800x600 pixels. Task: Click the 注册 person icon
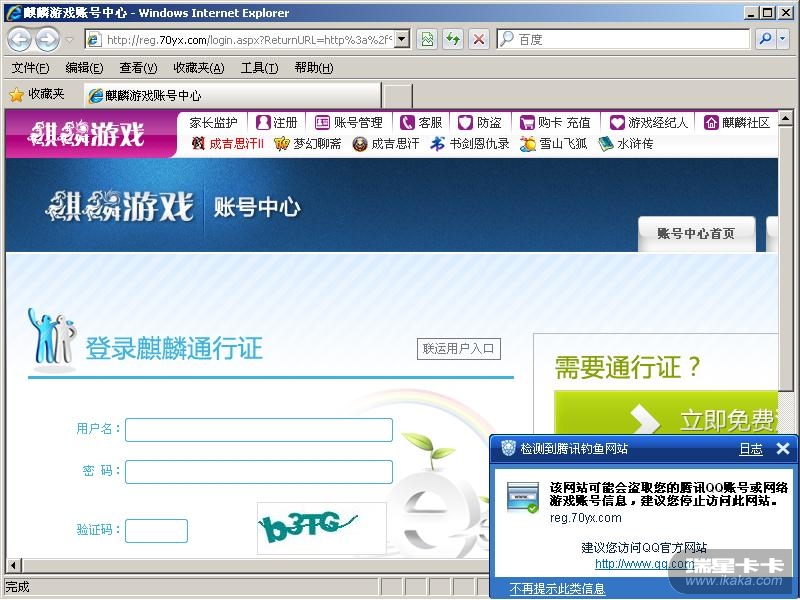point(263,122)
